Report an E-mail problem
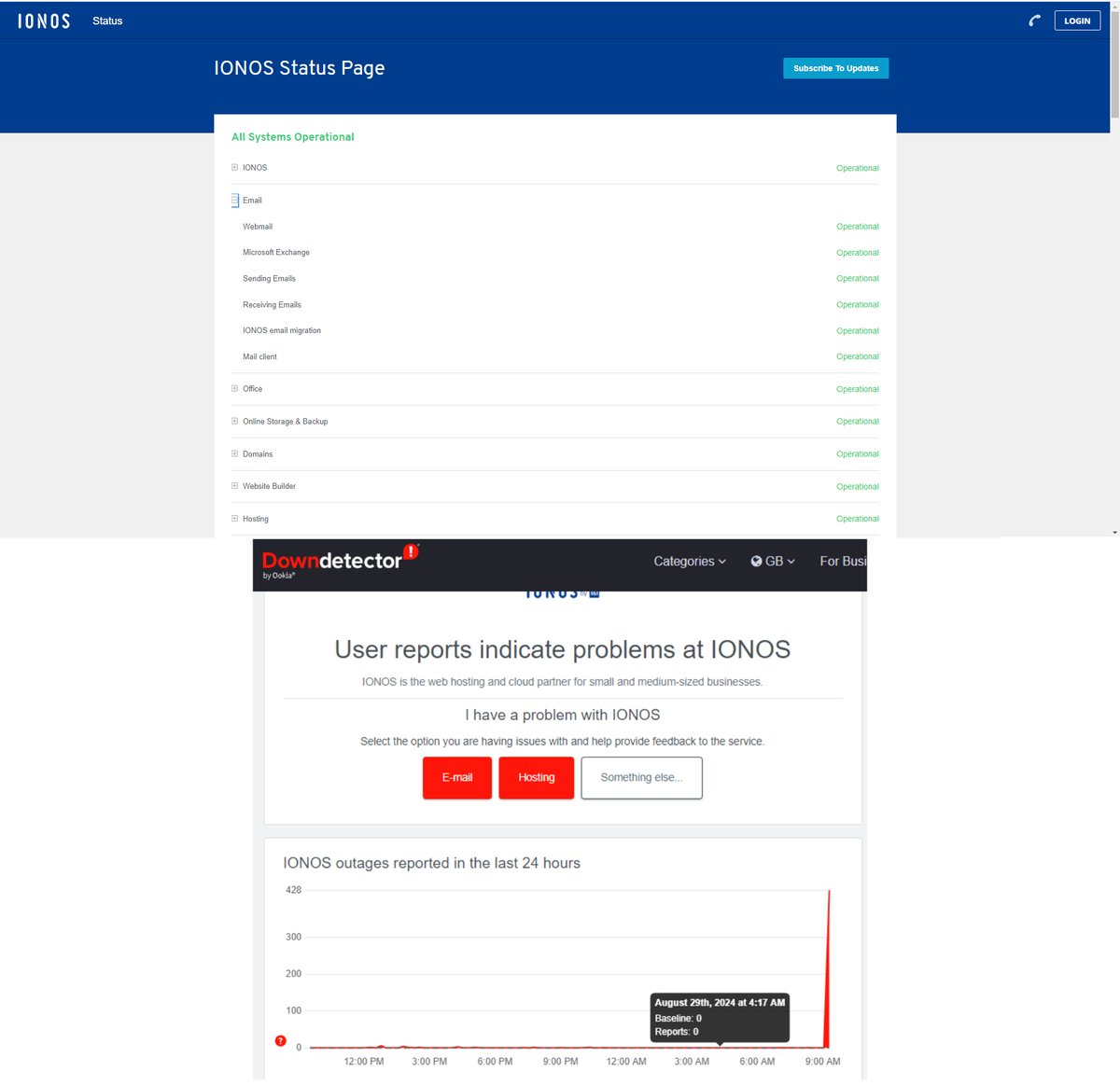The width and height of the screenshot is (1120, 1085). 457,777
